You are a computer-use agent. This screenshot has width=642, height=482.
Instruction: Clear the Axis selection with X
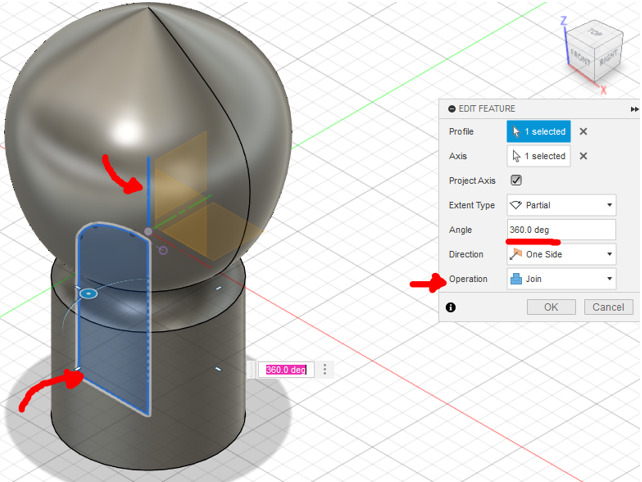click(583, 156)
